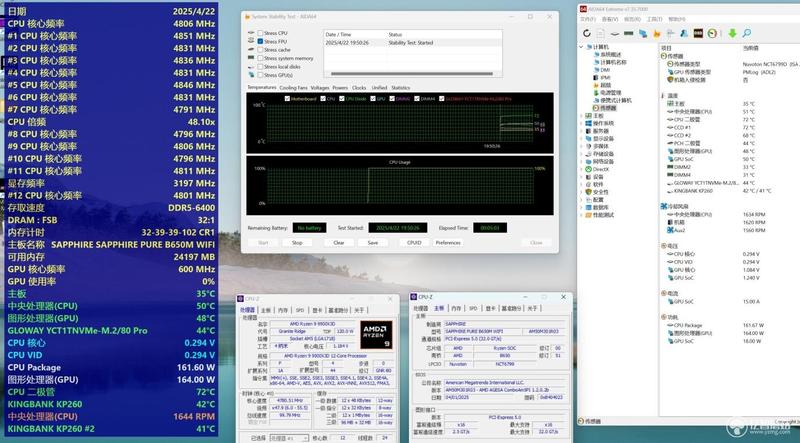Switch to the Cooling Fans tab

click(293, 88)
